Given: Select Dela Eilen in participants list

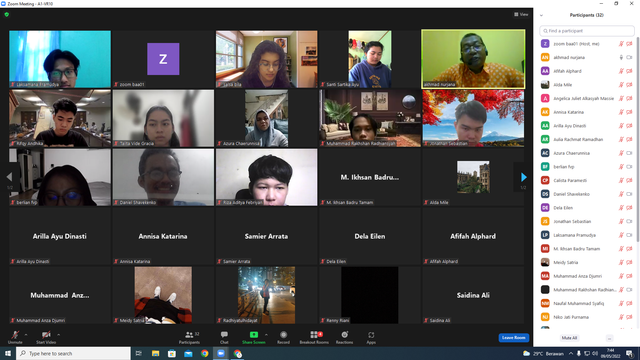Looking at the screenshot, I should pos(587,208).
